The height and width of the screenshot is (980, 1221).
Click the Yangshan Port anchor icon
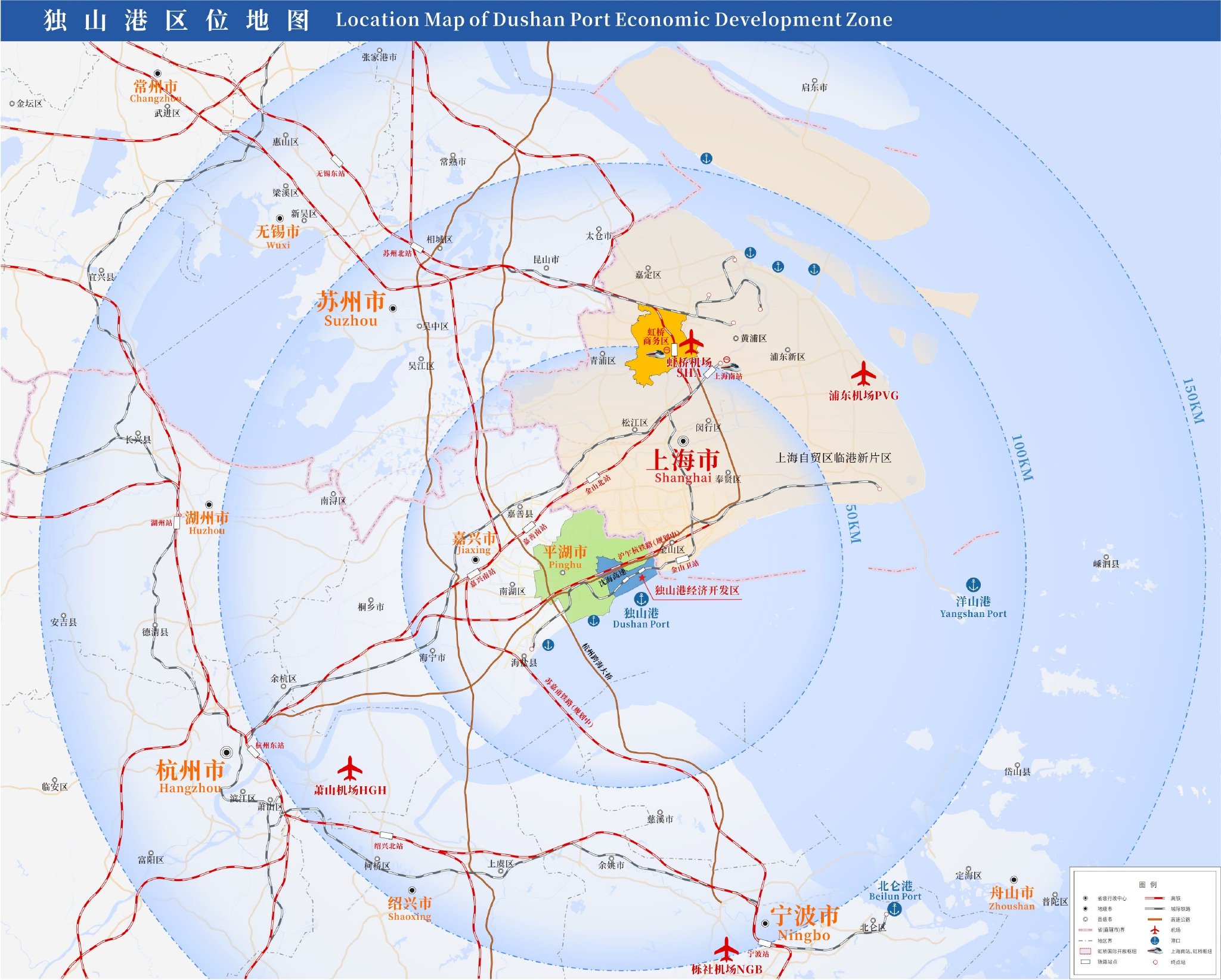coord(973,585)
